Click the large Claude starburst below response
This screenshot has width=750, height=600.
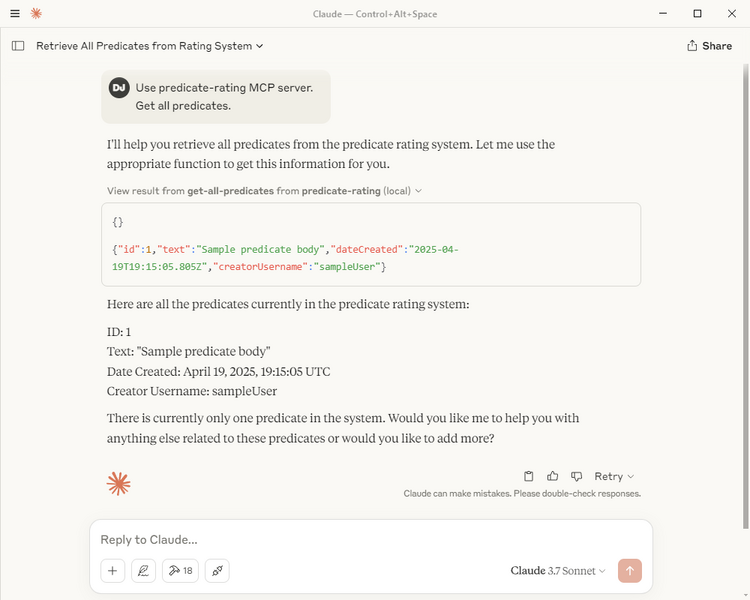[119, 484]
